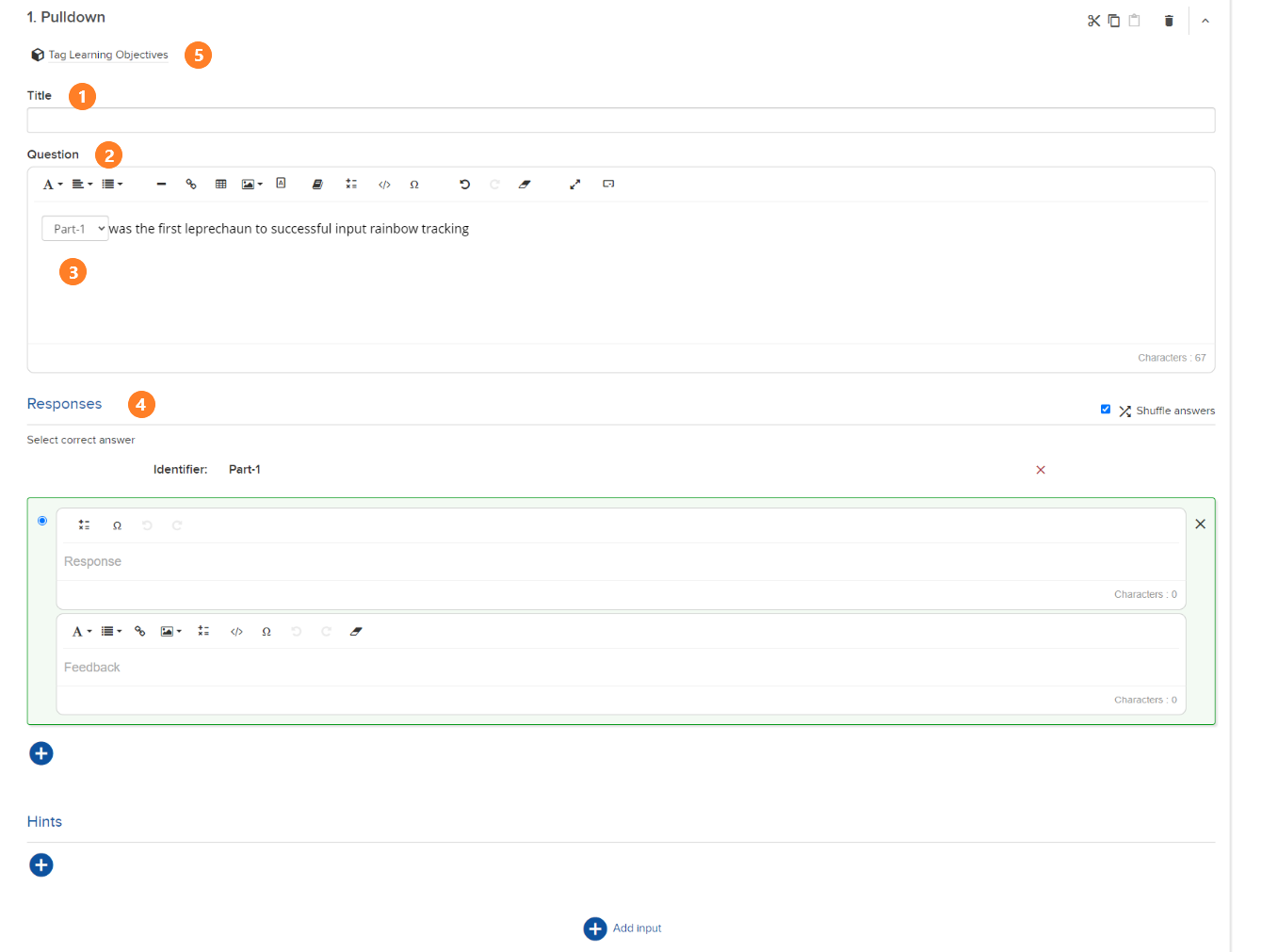The height and width of the screenshot is (952, 1278).
Task: Open math editor in Response toolbar
Action: click(85, 525)
